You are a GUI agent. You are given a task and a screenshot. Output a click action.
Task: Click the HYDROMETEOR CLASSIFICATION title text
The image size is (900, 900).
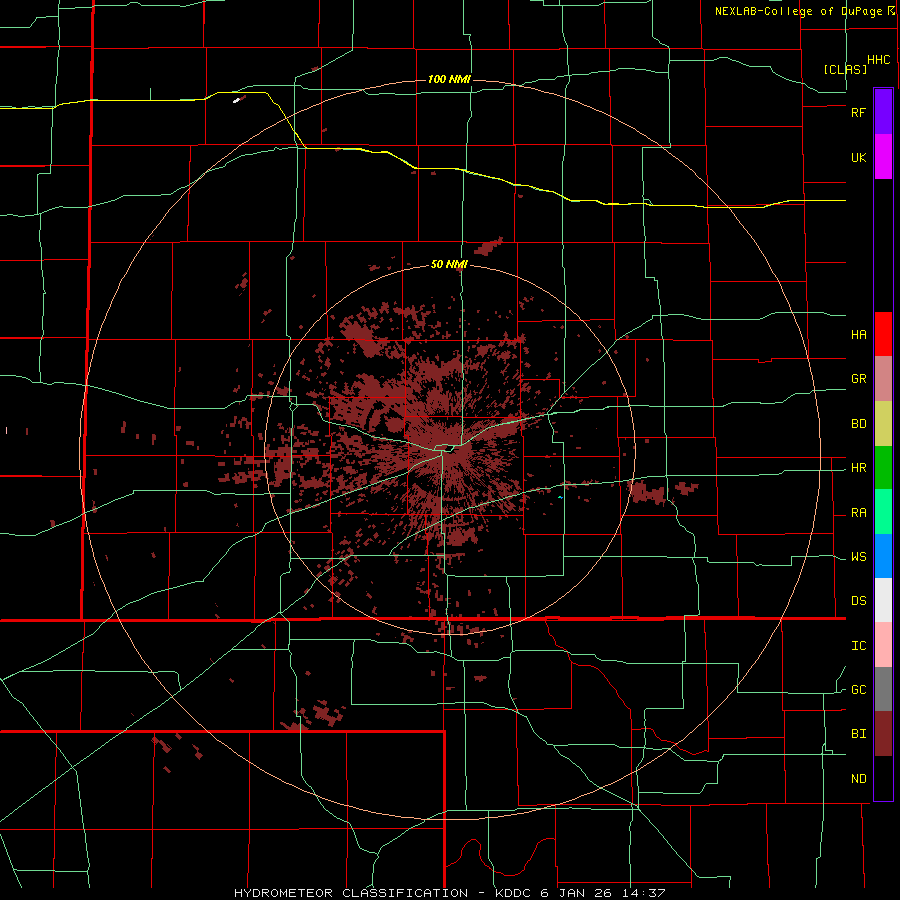click(351, 893)
